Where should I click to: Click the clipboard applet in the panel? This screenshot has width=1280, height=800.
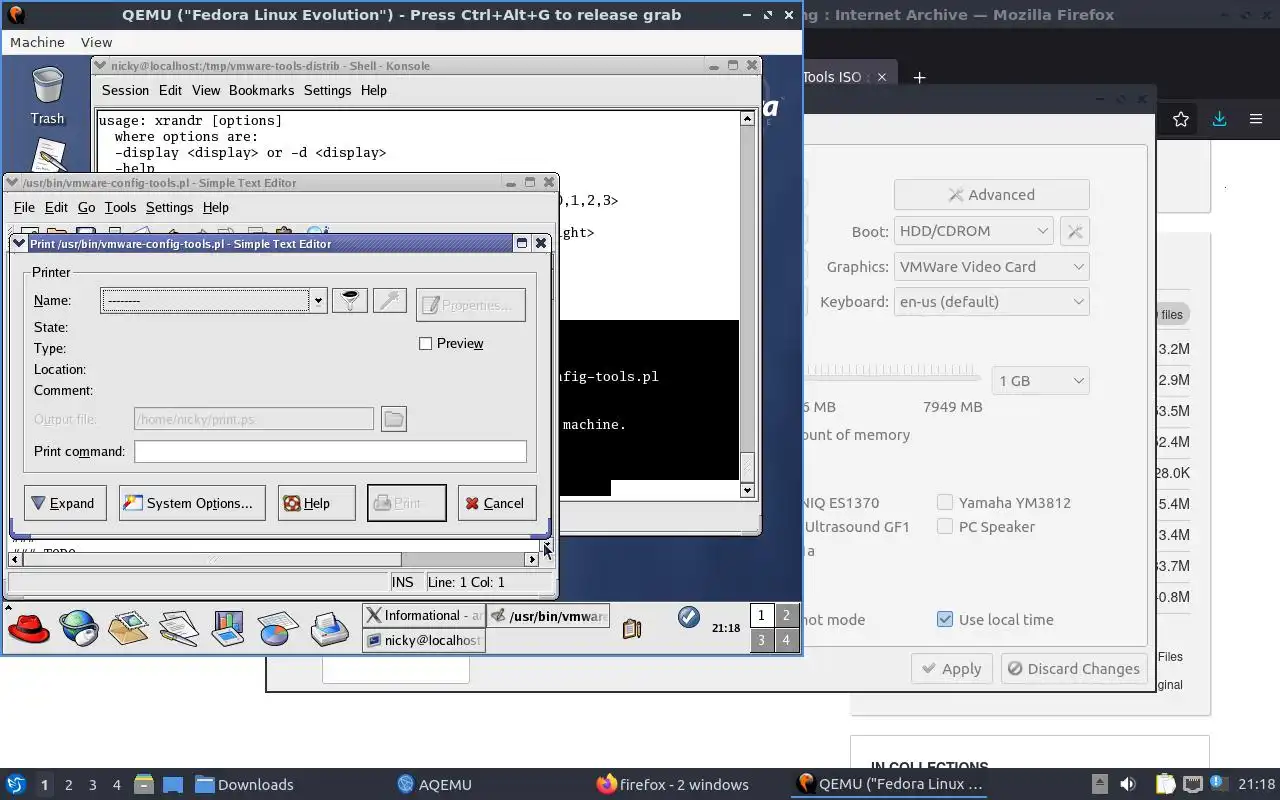click(632, 628)
